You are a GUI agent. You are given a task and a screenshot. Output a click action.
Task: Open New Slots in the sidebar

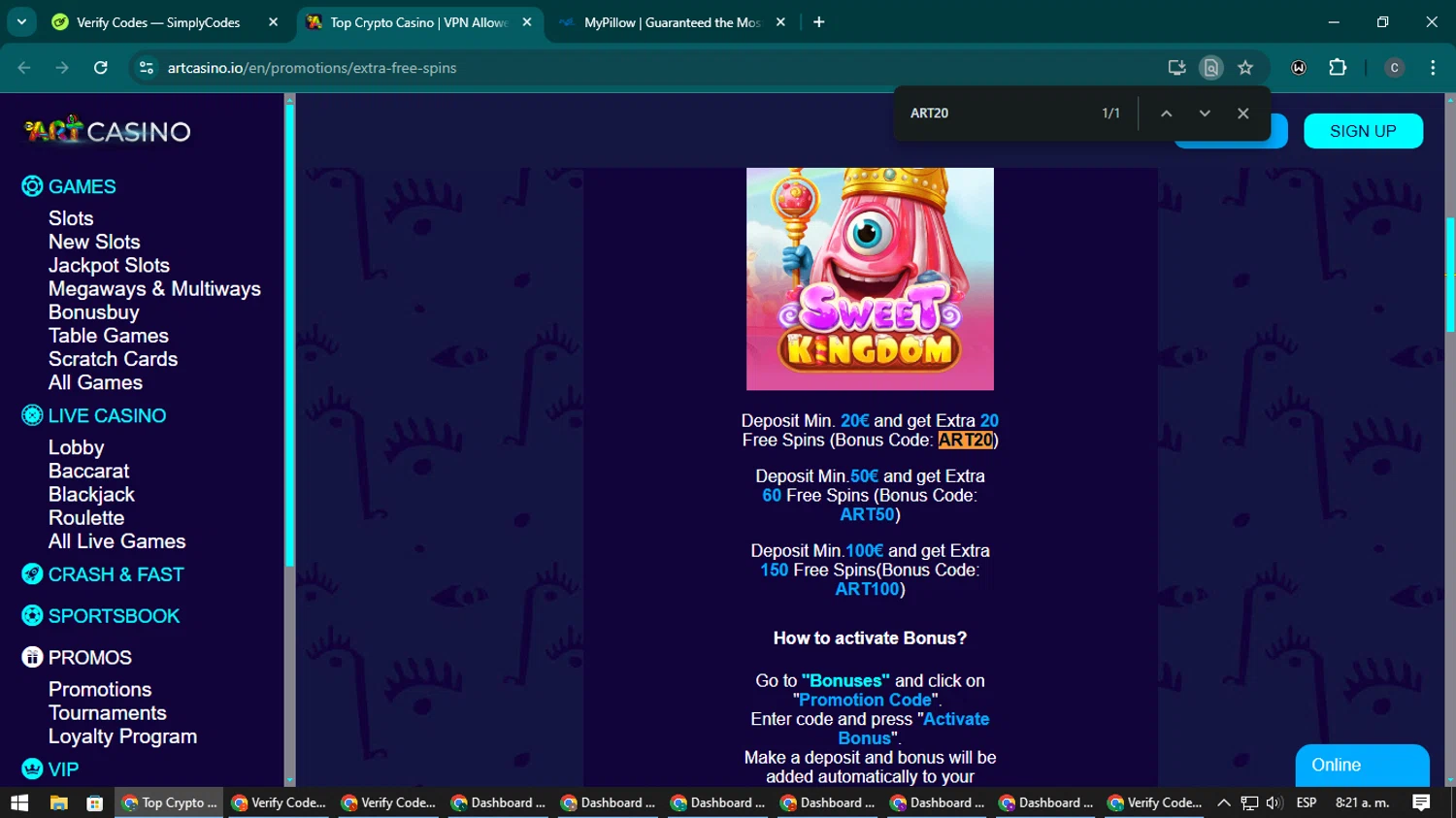94,242
